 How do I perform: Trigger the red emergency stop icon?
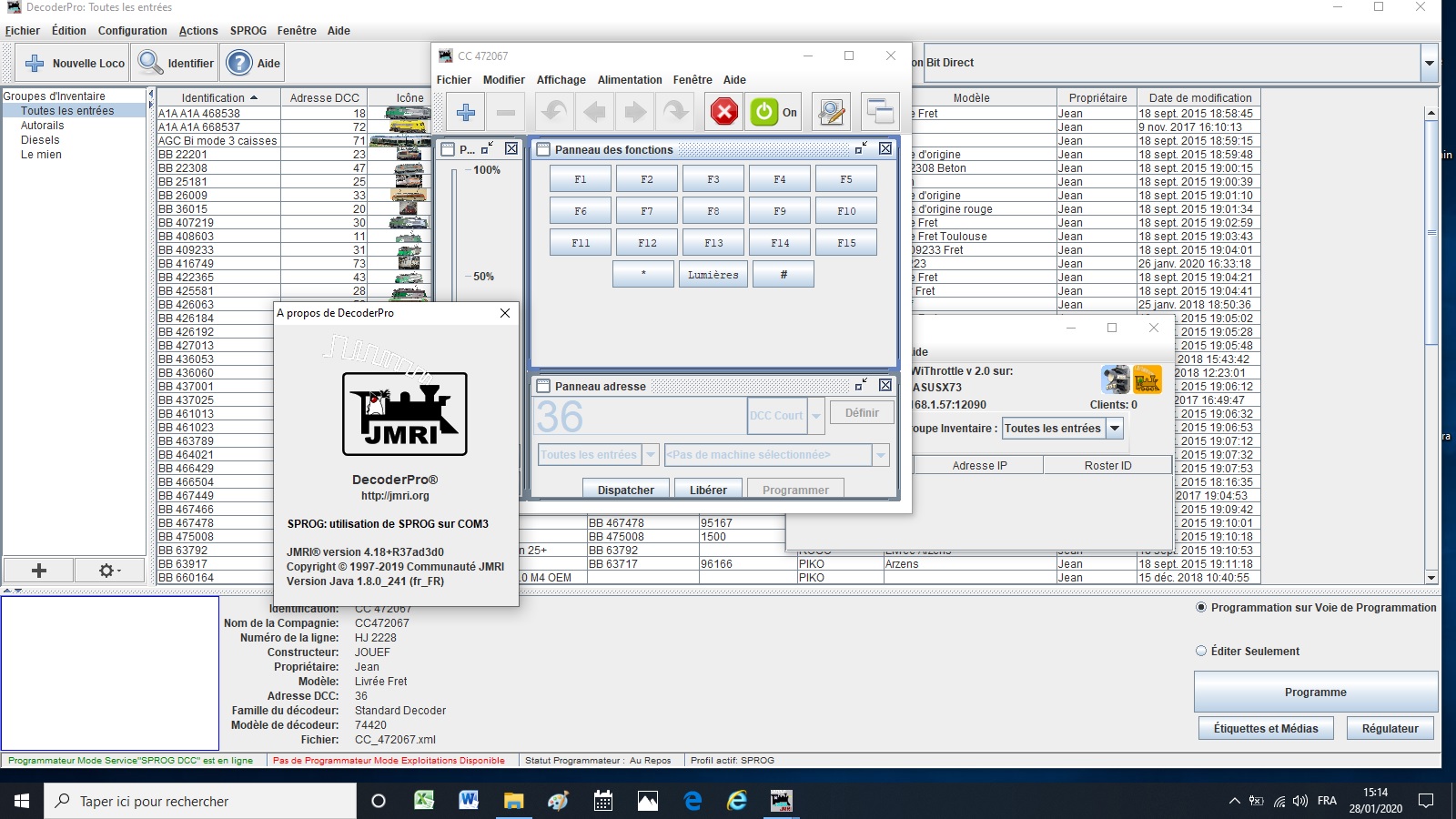724,113
